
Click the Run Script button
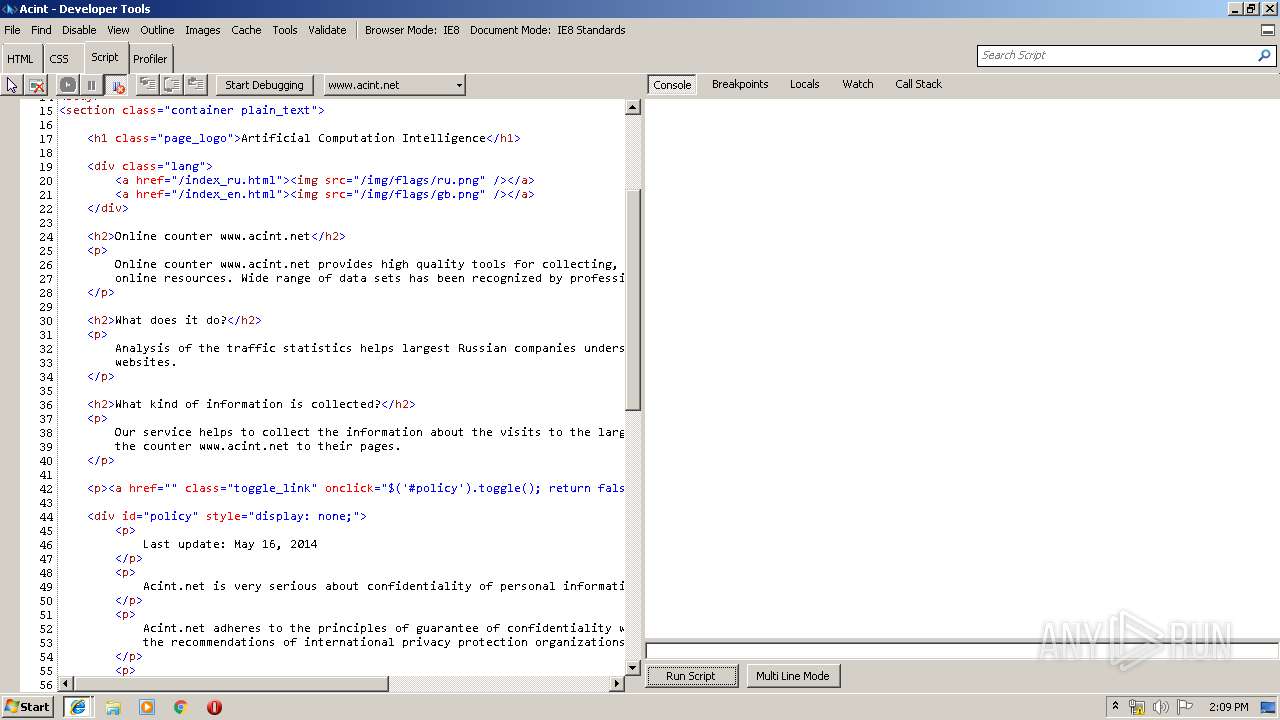click(x=691, y=676)
